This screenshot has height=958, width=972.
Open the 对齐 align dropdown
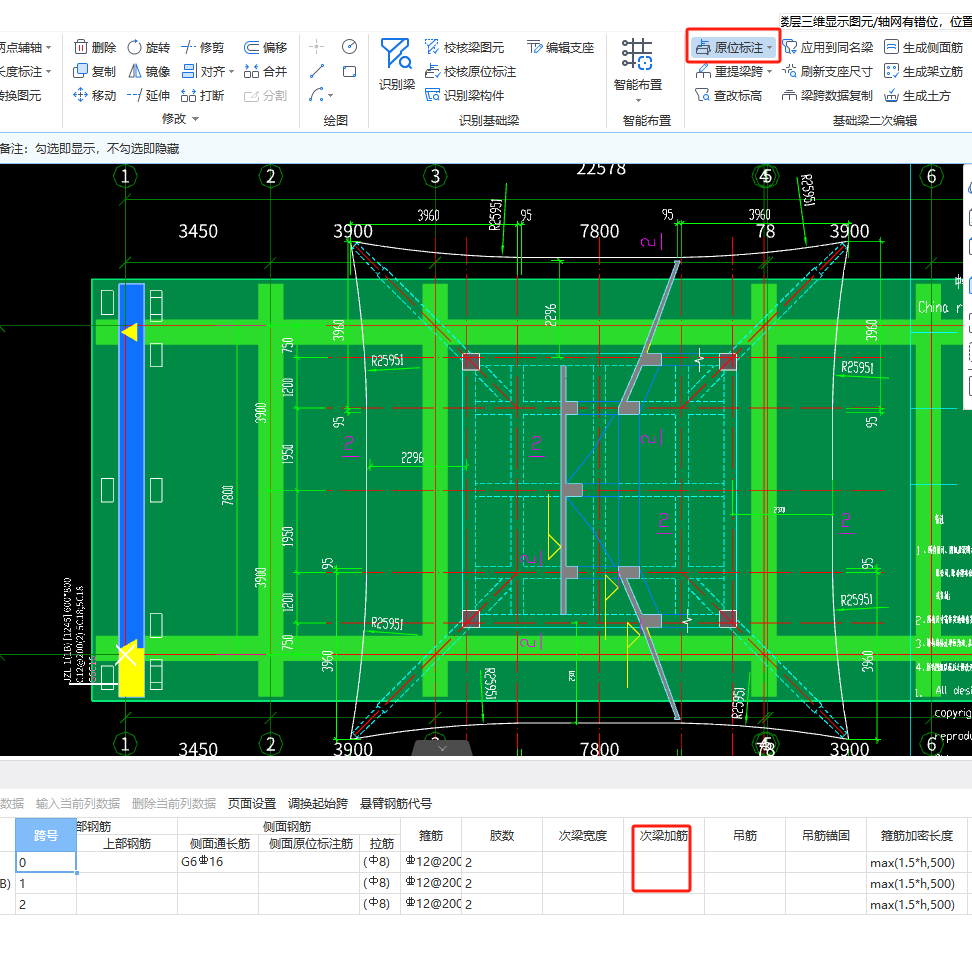tap(231, 72)
